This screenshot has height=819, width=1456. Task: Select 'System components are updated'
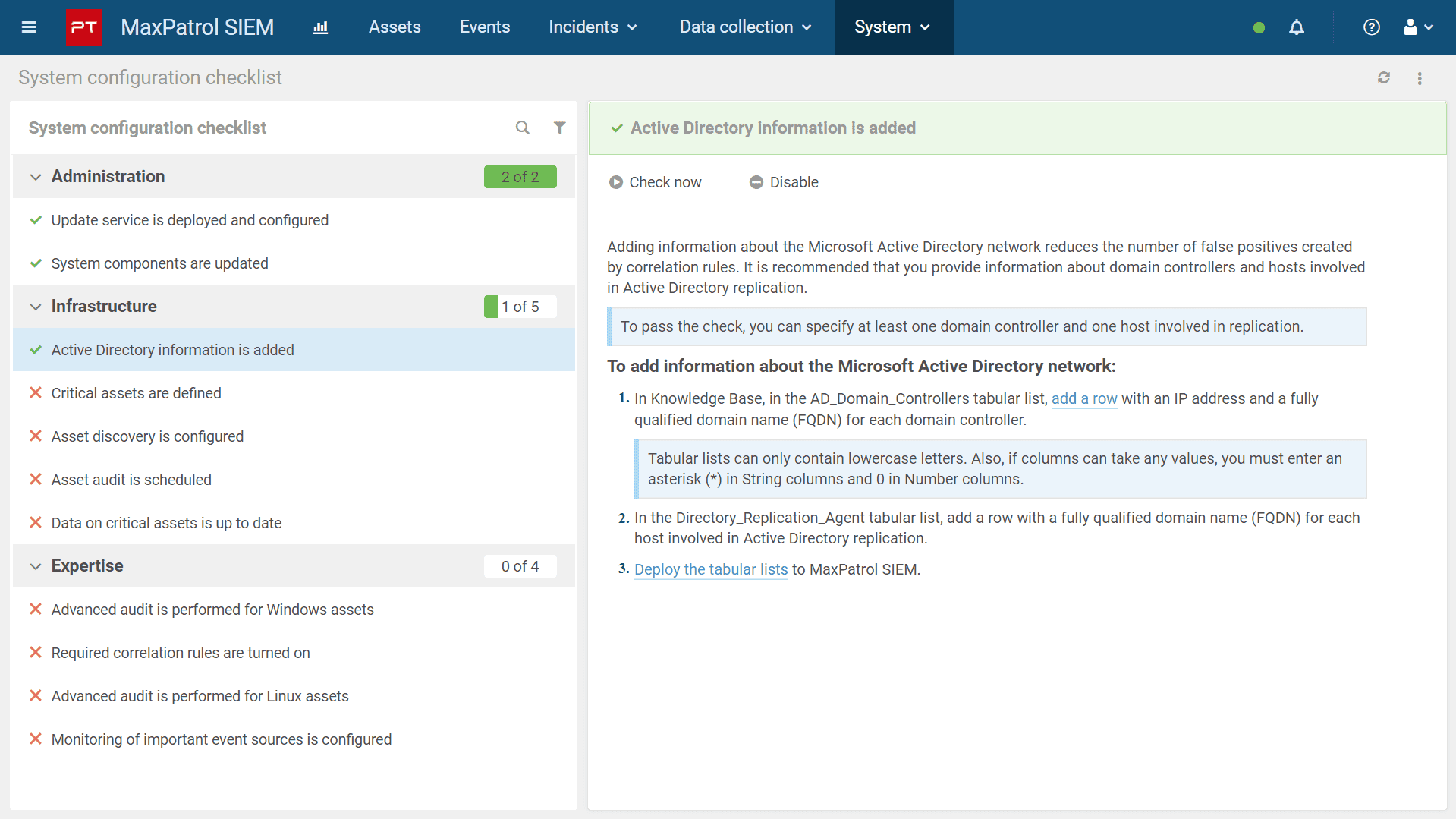(294, 263)
